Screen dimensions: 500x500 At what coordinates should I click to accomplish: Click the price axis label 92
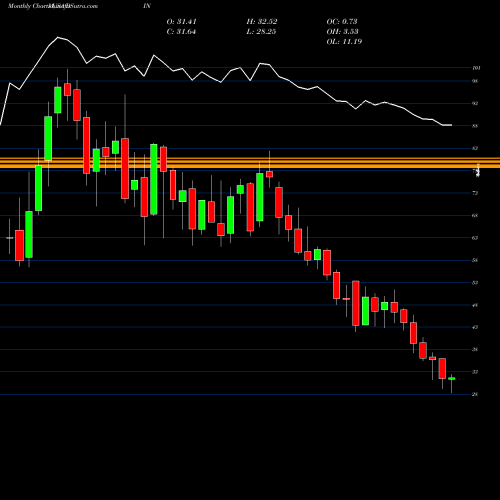(475, 103)
